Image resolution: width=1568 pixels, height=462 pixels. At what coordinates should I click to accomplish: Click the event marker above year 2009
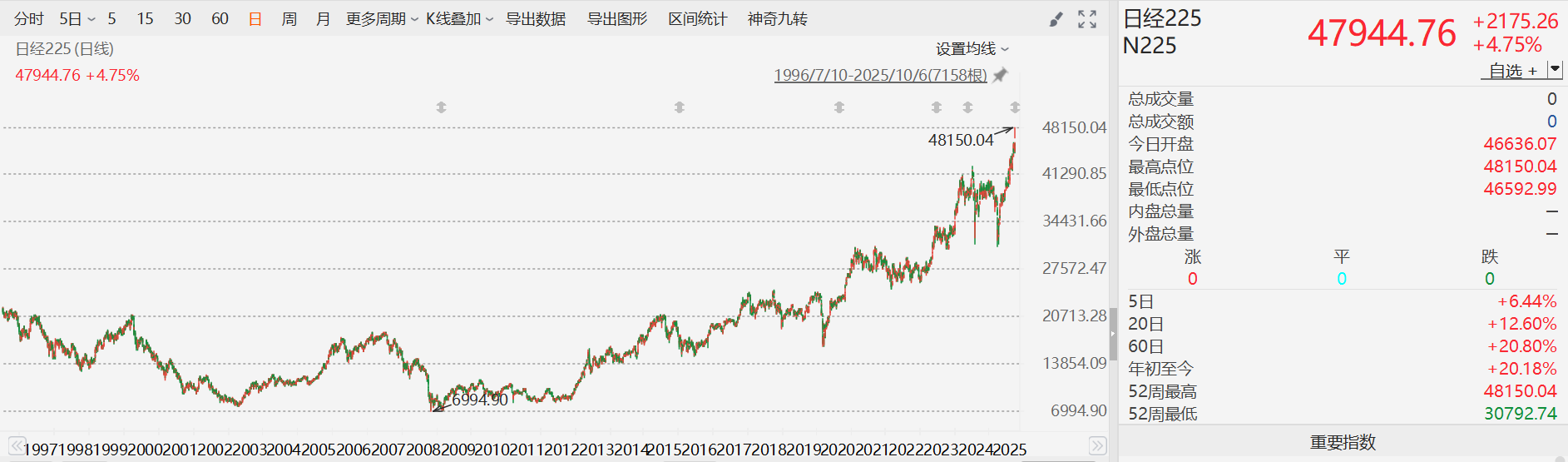pyautogui.click(x=441, y=107)
